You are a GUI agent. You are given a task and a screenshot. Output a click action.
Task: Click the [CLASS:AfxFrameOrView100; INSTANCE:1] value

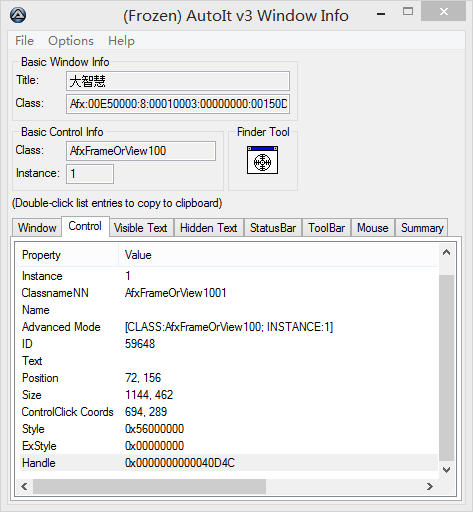pyautogui.click(x=229, y=327)
